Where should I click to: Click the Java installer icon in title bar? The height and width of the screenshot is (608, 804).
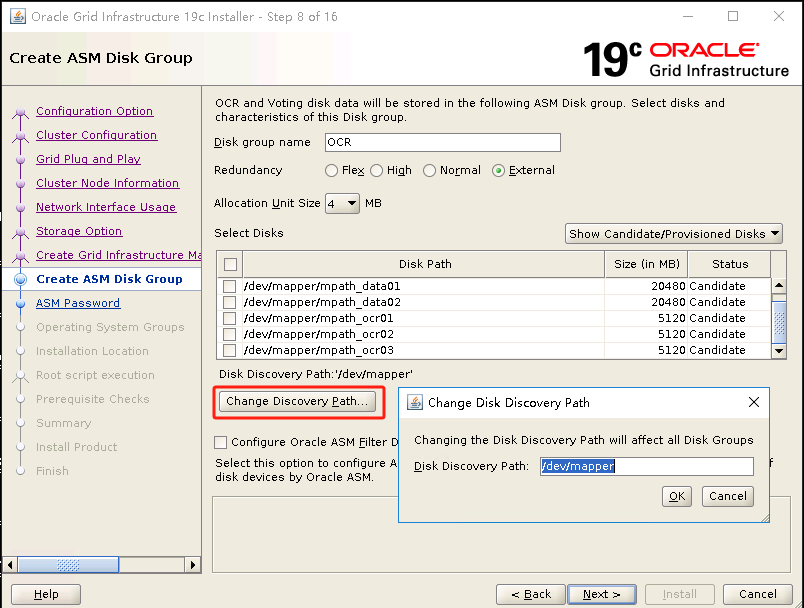[x=18, y=16]
